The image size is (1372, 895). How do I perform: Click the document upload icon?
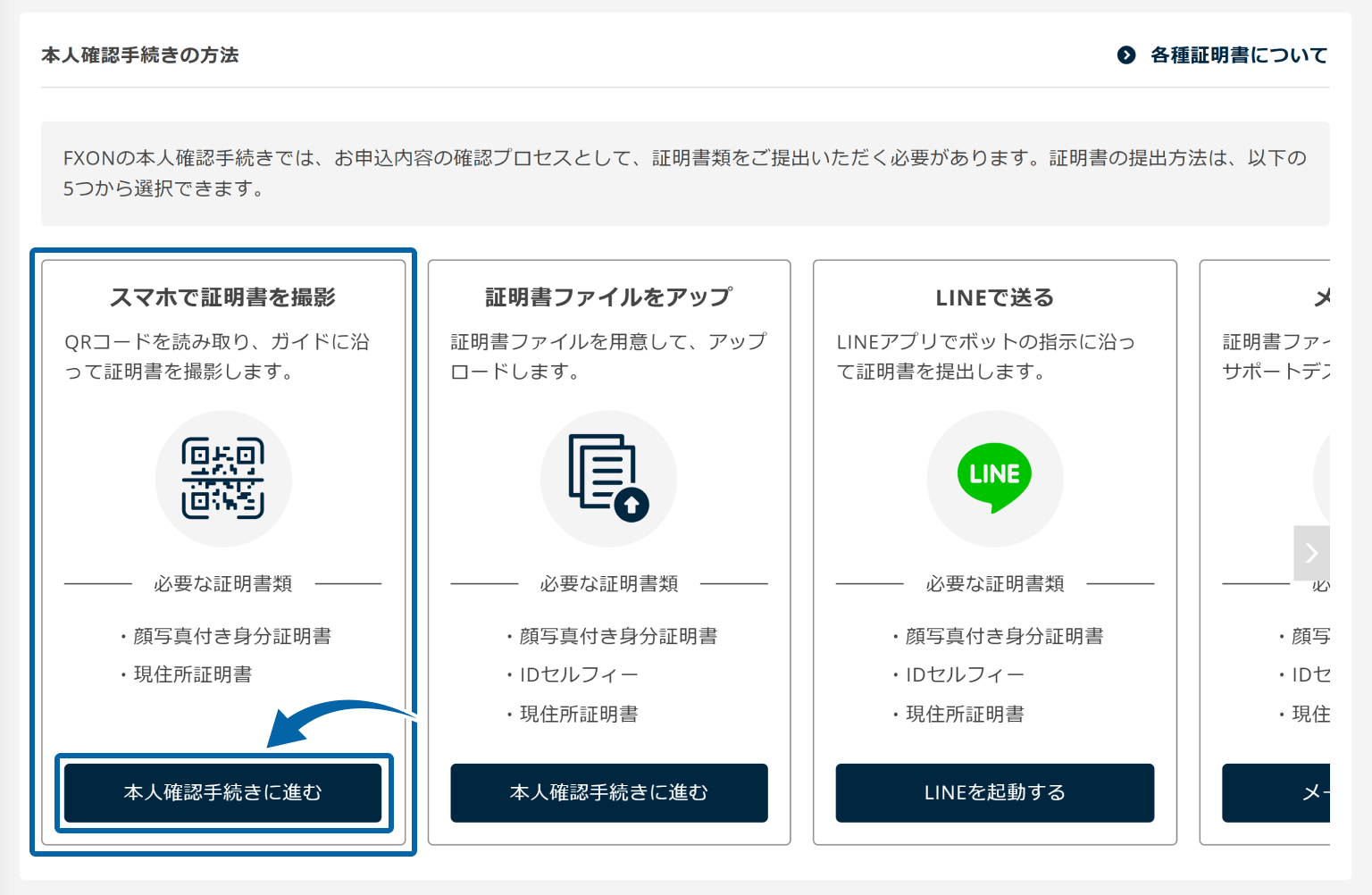pos(609,478)
